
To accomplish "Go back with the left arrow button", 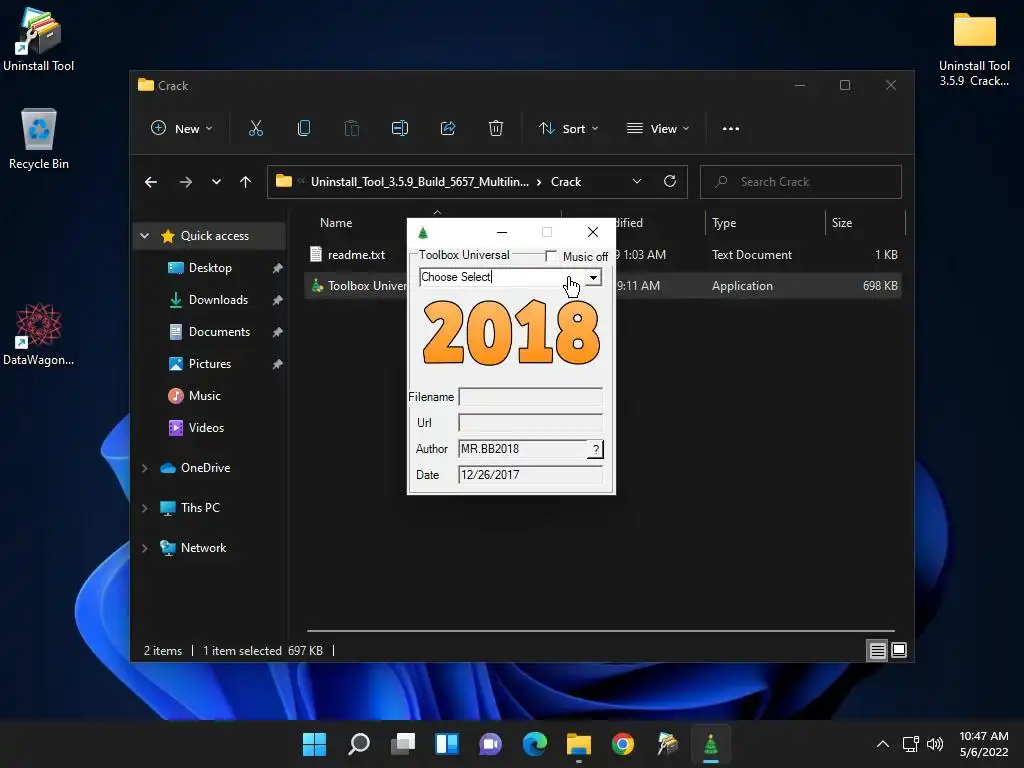I will click(x=151, y=182).
